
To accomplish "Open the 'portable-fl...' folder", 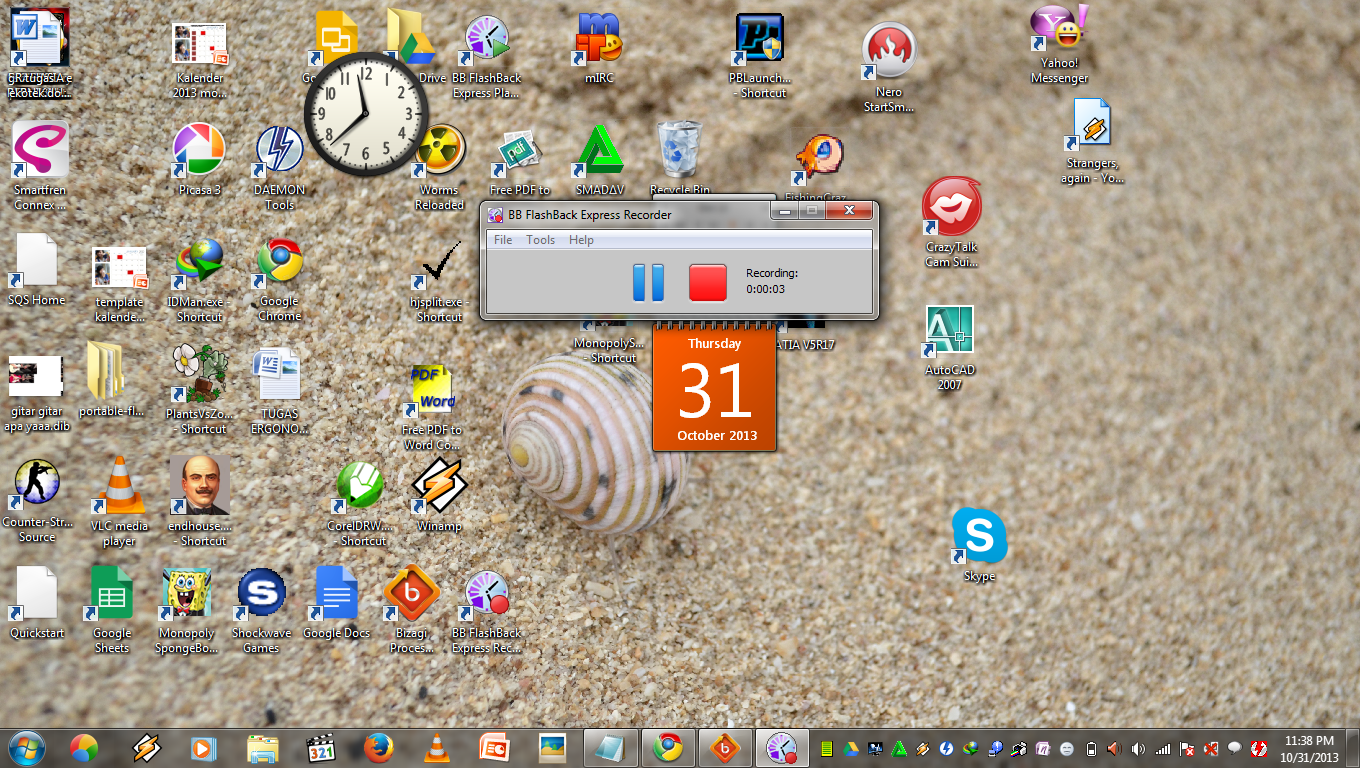I will (x=112, y=380).
